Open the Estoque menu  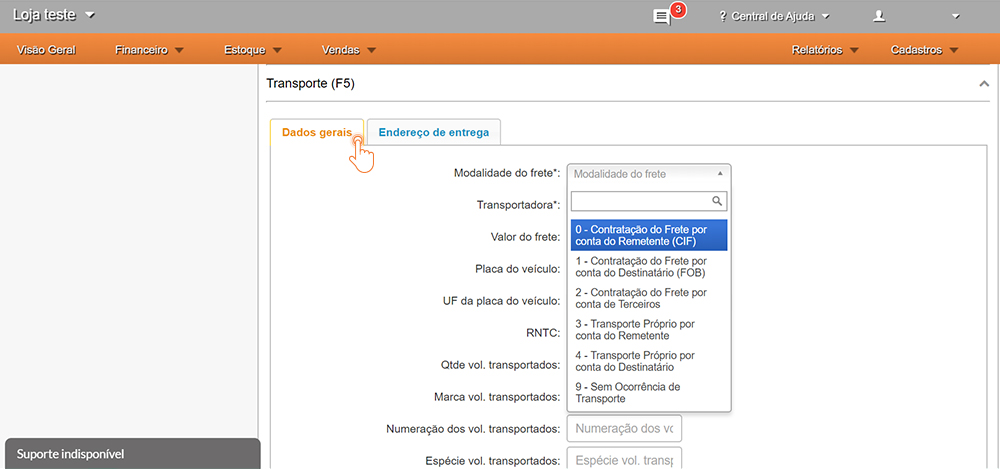tap(253, 49)
